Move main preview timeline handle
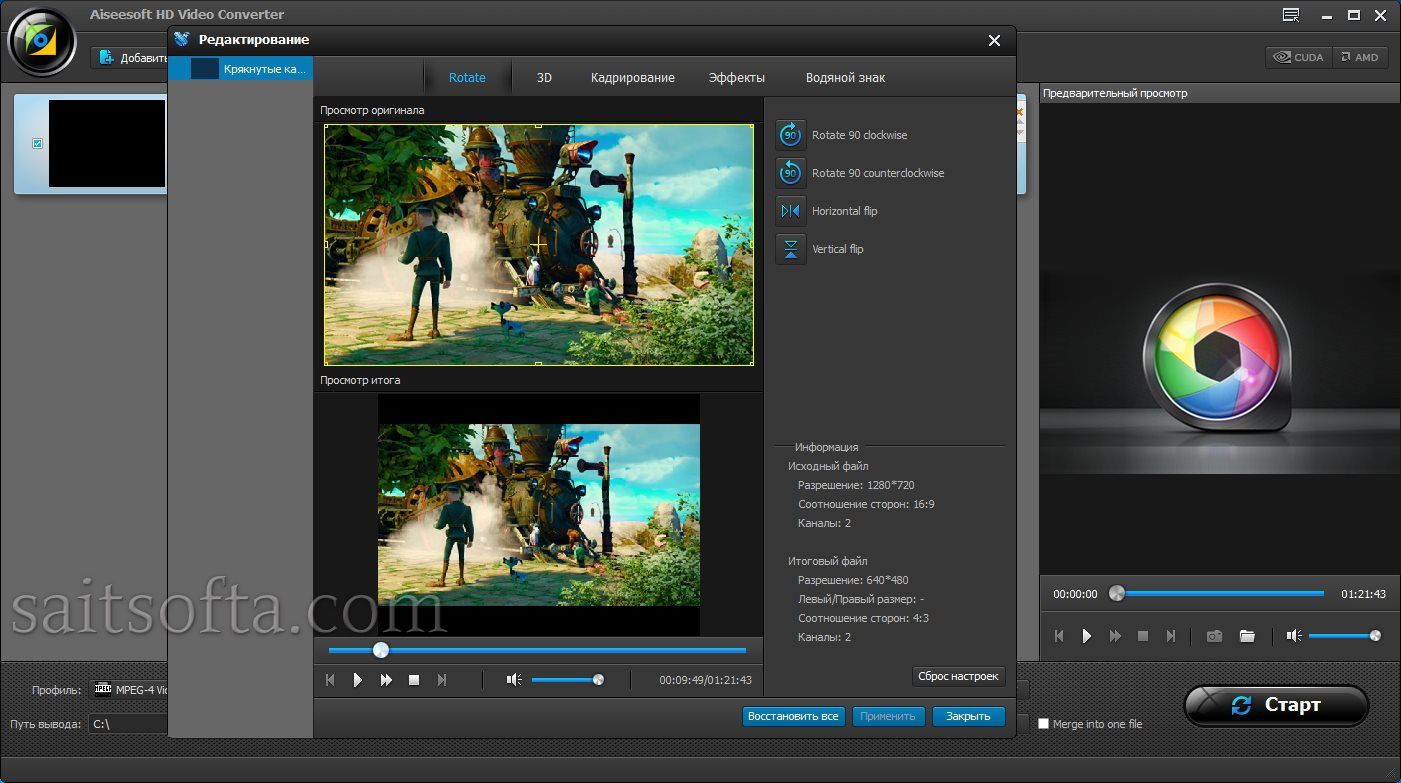The height and width of the screenshot is (783, 1401). [1117, 593]
